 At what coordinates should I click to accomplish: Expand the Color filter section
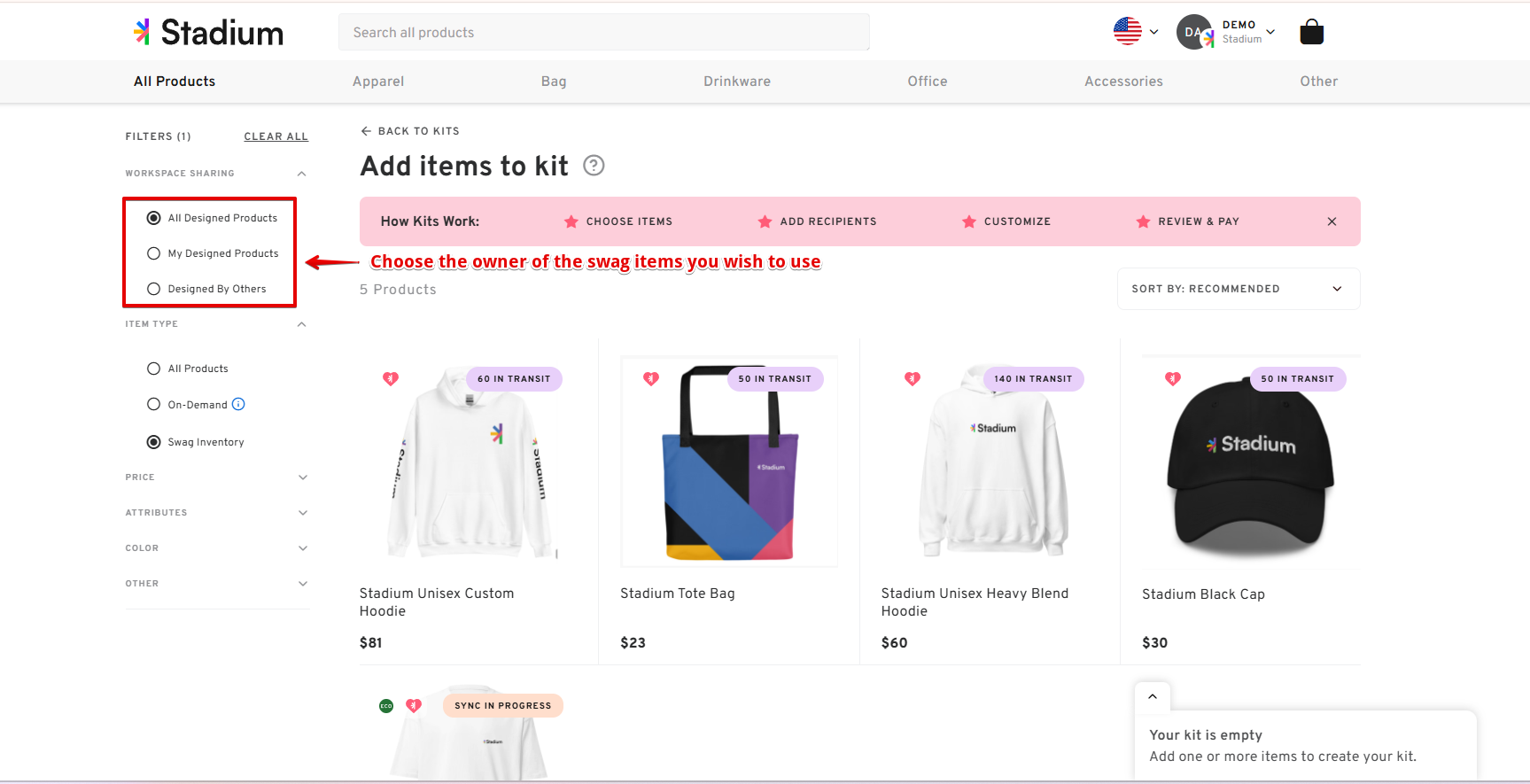point(216,548)
